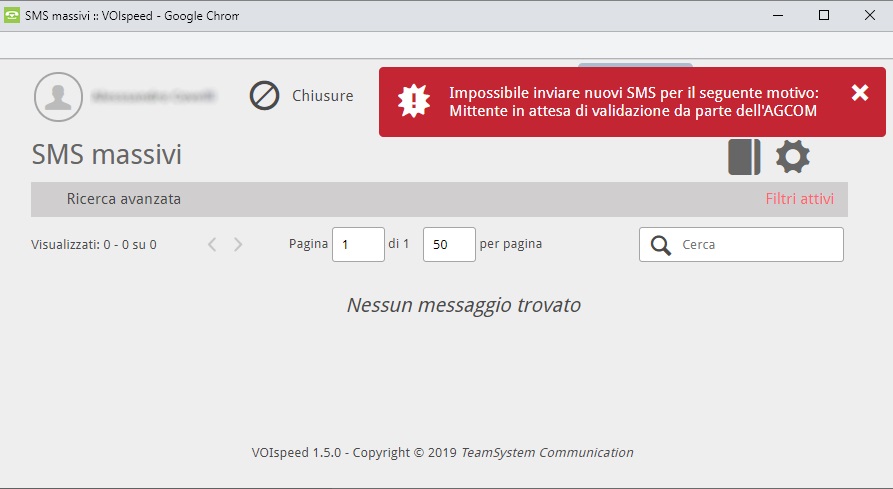Click the Cerca search field

[741, 244]
